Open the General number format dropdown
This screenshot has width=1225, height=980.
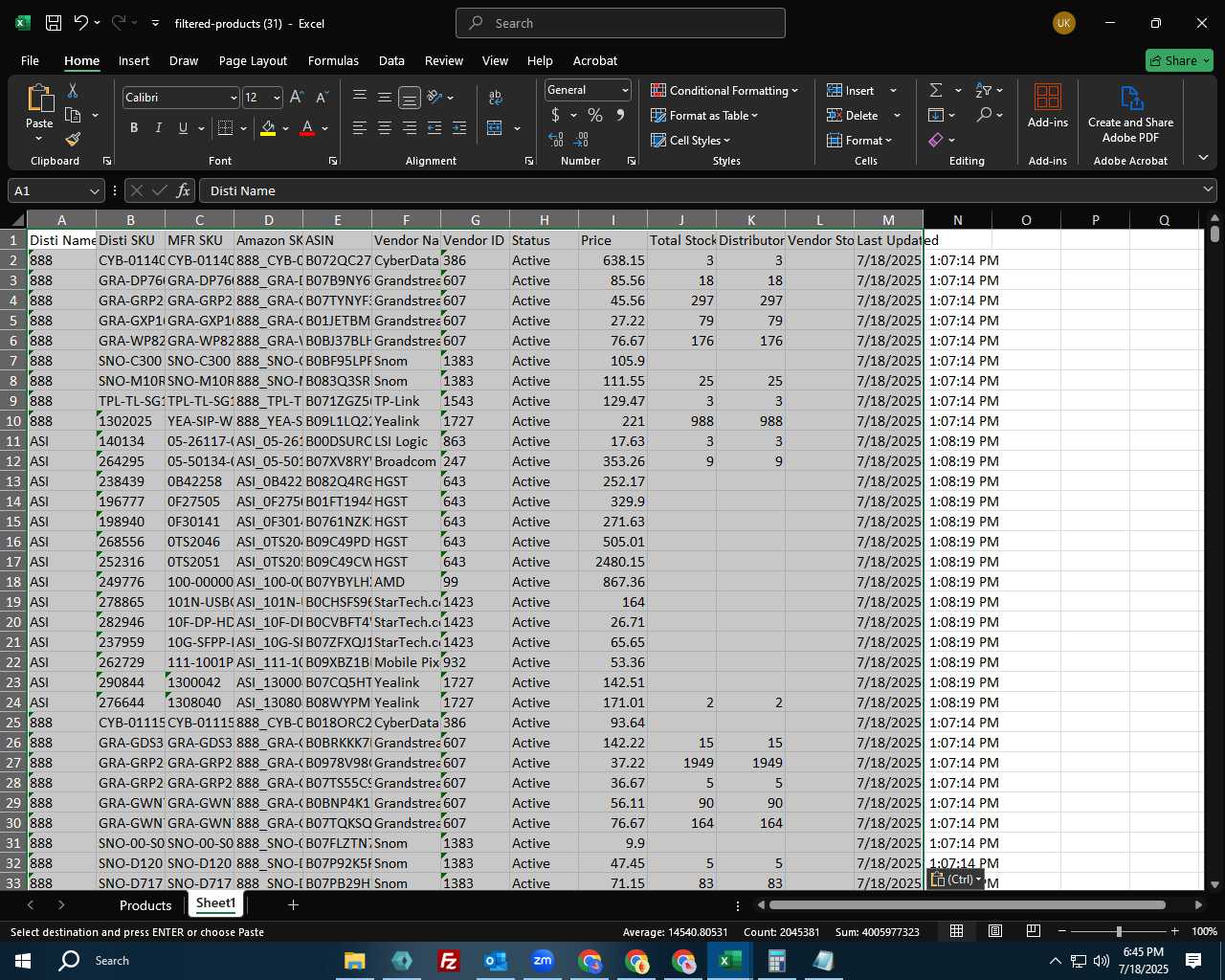coord(625,90)
